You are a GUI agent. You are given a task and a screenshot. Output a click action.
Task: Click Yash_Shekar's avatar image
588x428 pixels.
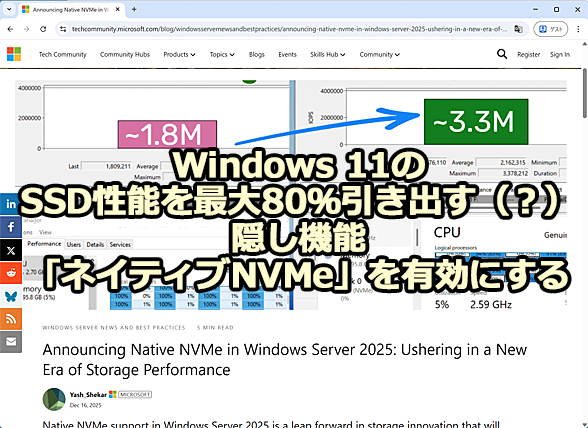pyautogui.click(x=54, y=399)
